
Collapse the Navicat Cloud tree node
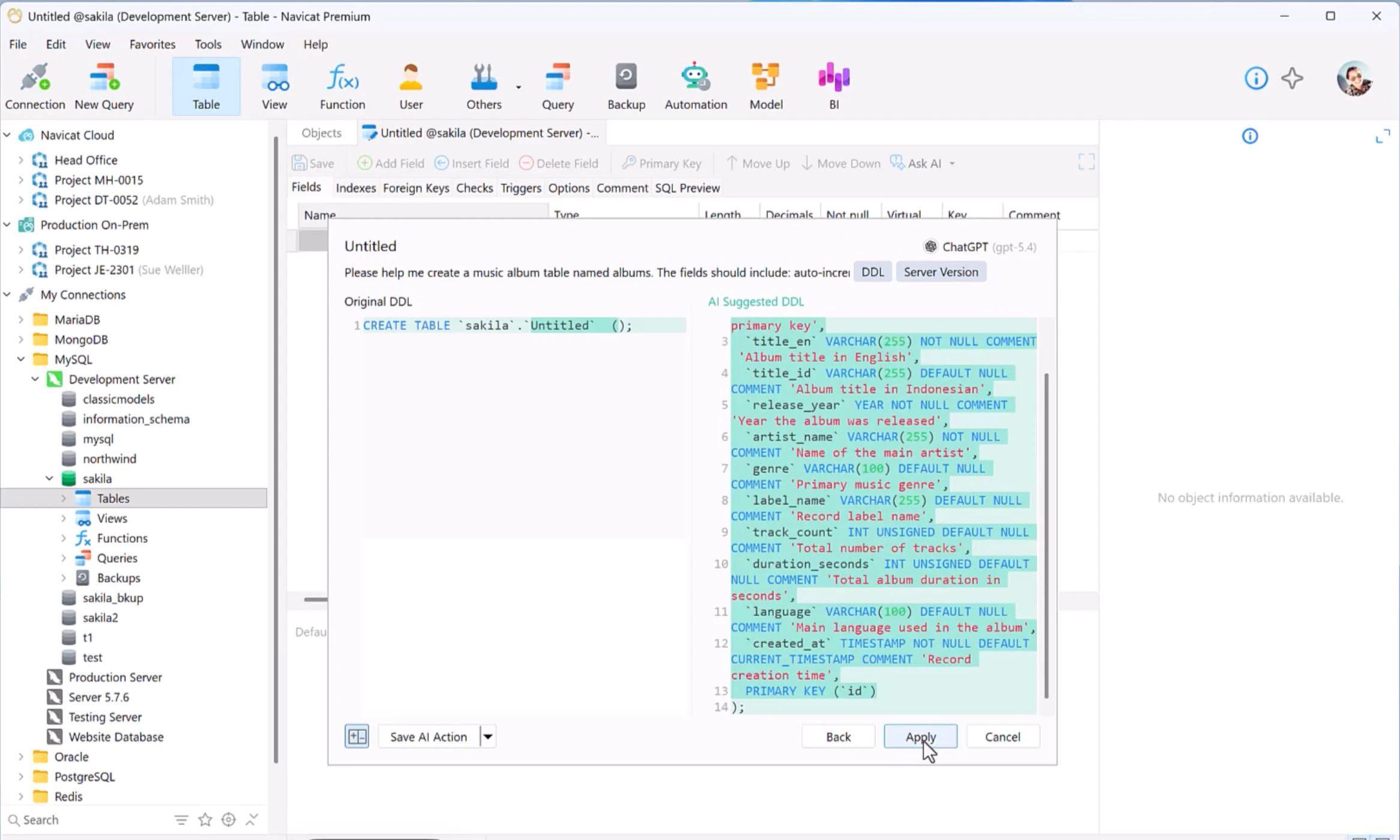(7, 135)
